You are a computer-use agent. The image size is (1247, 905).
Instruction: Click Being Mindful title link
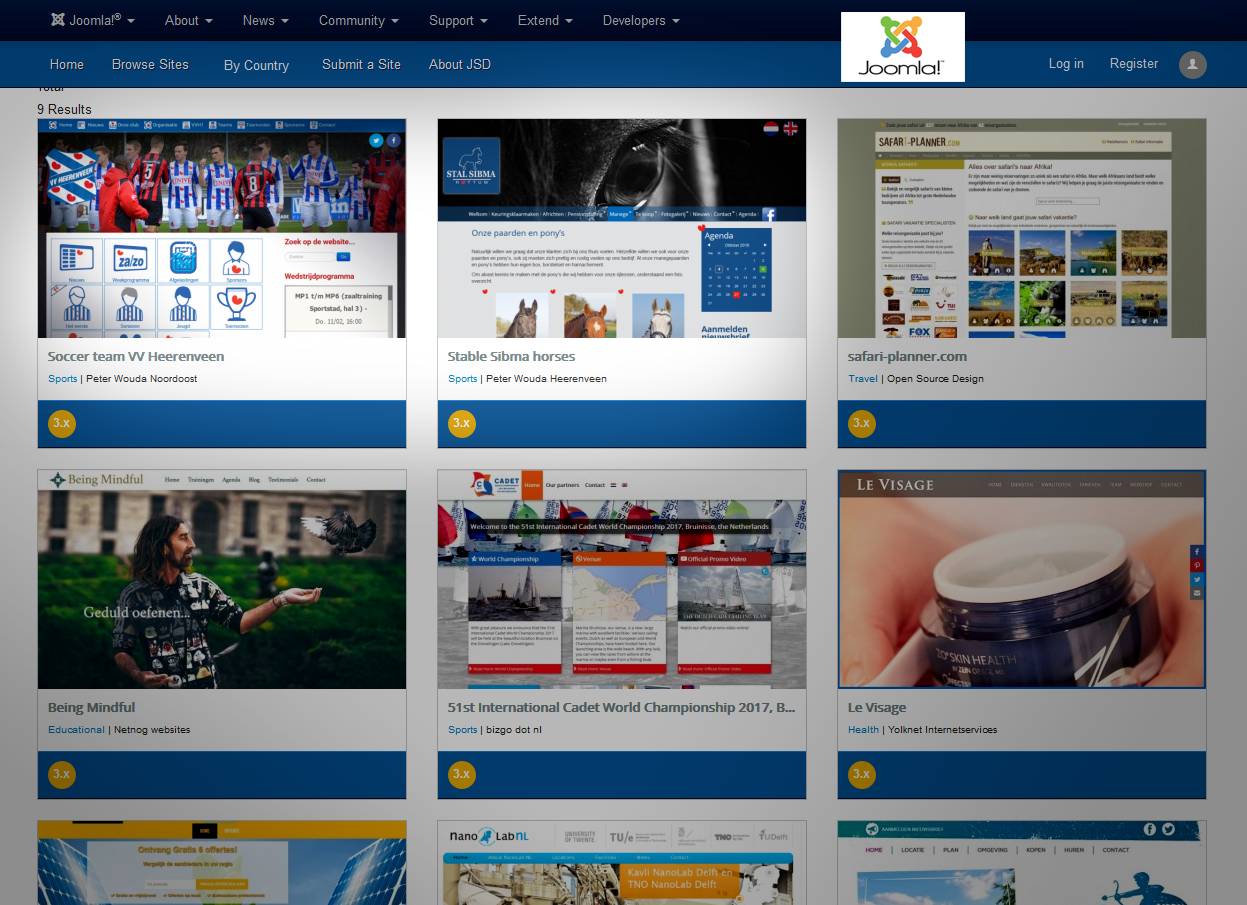tap(91, 707)
